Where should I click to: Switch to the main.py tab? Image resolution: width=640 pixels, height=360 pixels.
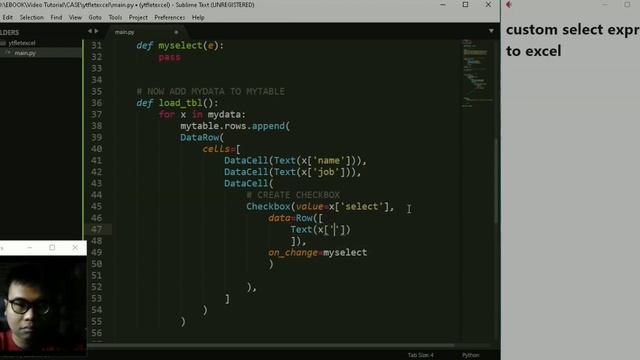click(x=124, y=32)
